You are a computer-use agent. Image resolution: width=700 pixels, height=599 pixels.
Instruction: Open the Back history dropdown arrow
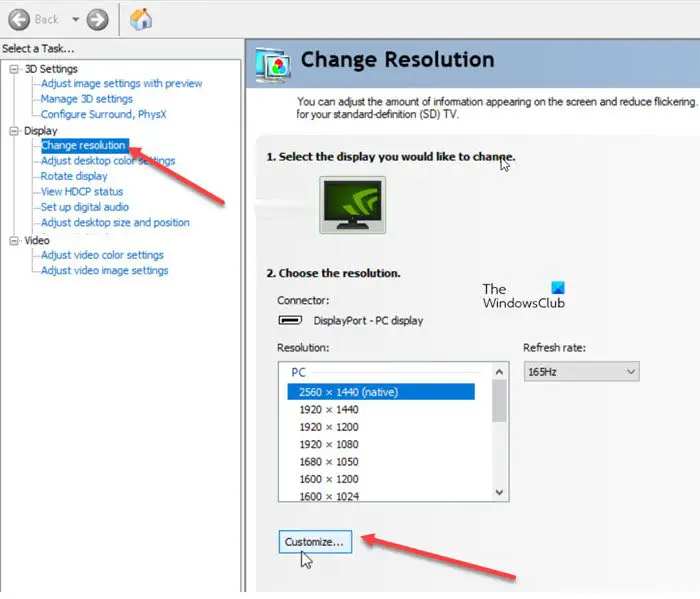pos(75,19)
